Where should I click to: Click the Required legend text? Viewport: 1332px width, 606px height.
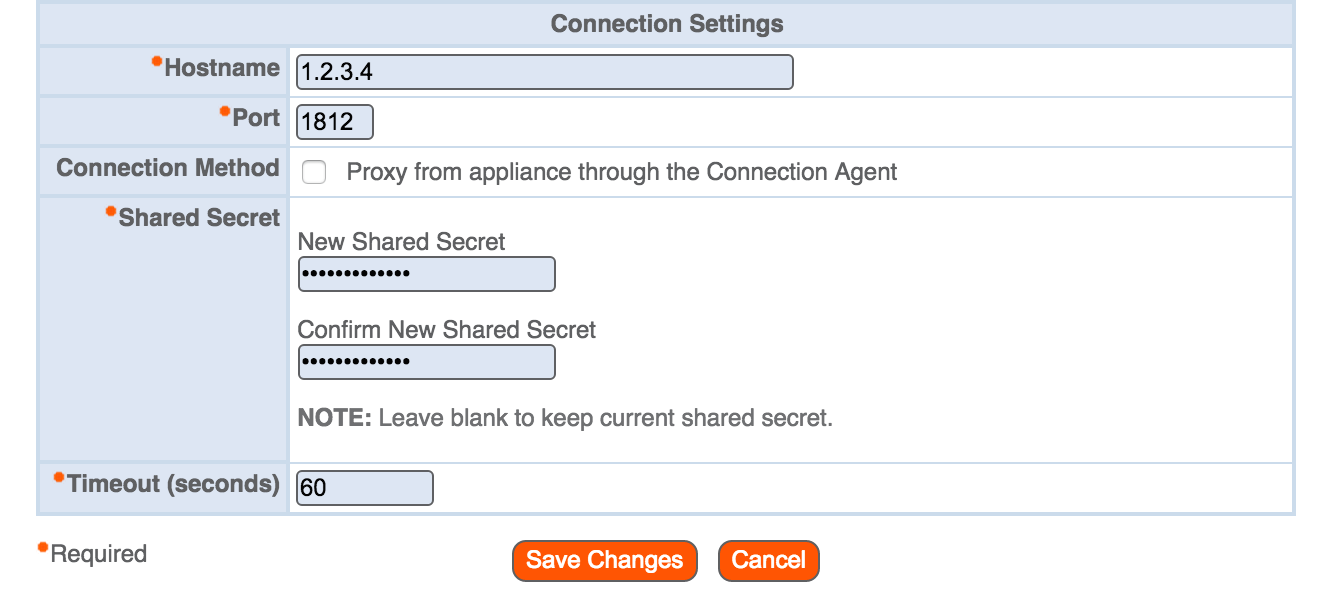(x=97, y=552)
